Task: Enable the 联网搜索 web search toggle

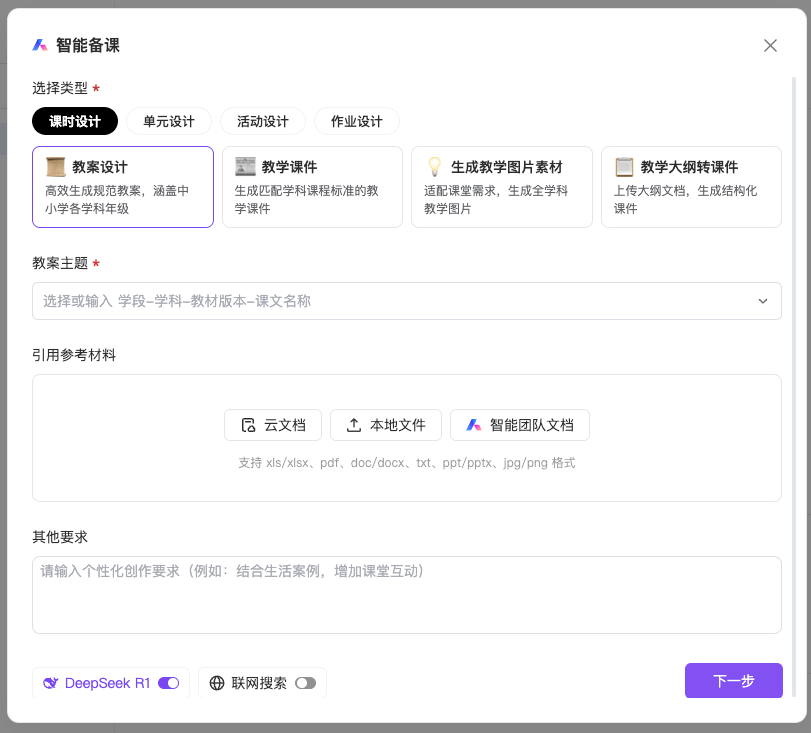Action: coord(306,683)
